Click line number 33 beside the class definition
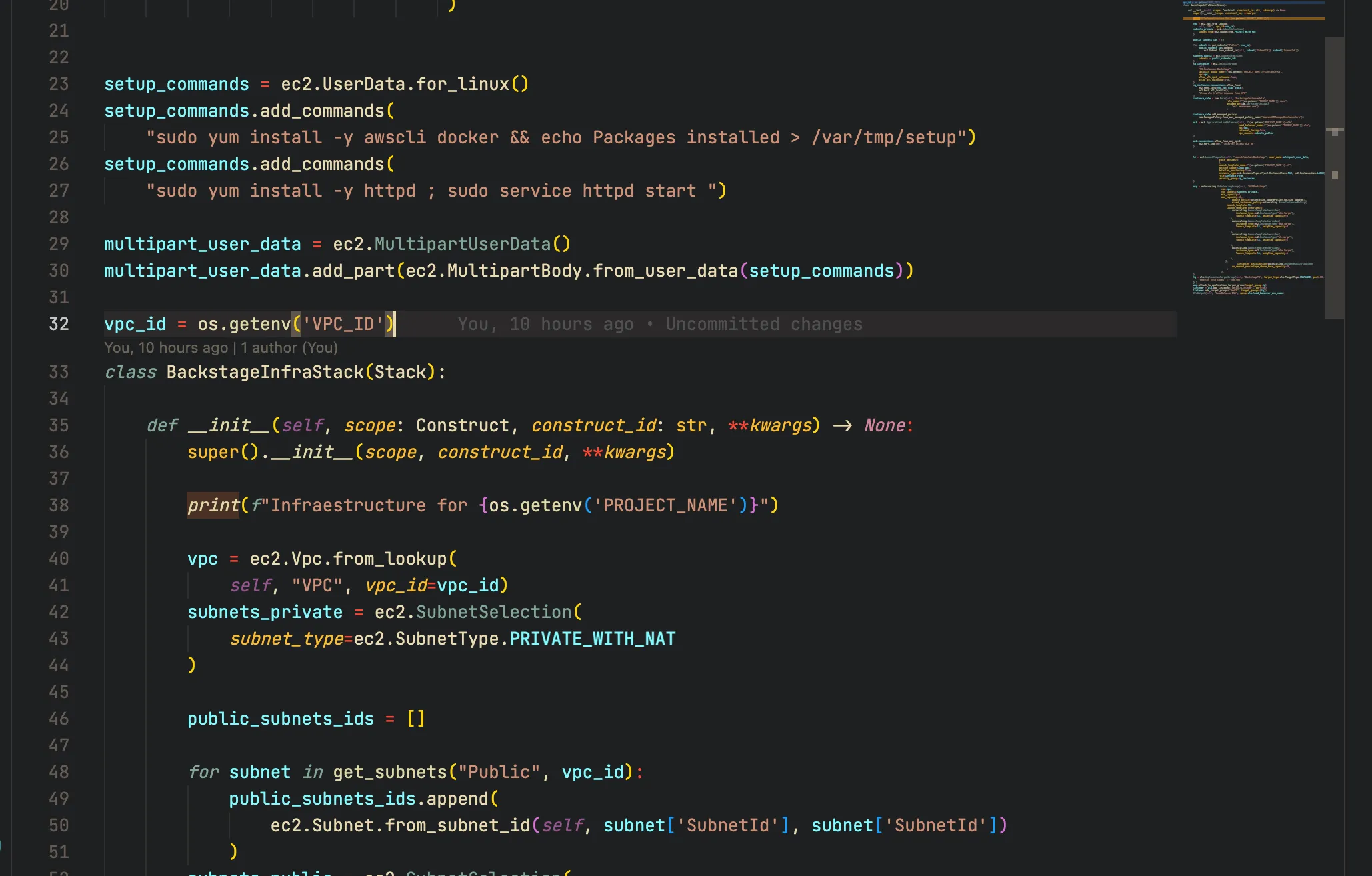This screenshot has height=876, width=1372. (59, 372)
